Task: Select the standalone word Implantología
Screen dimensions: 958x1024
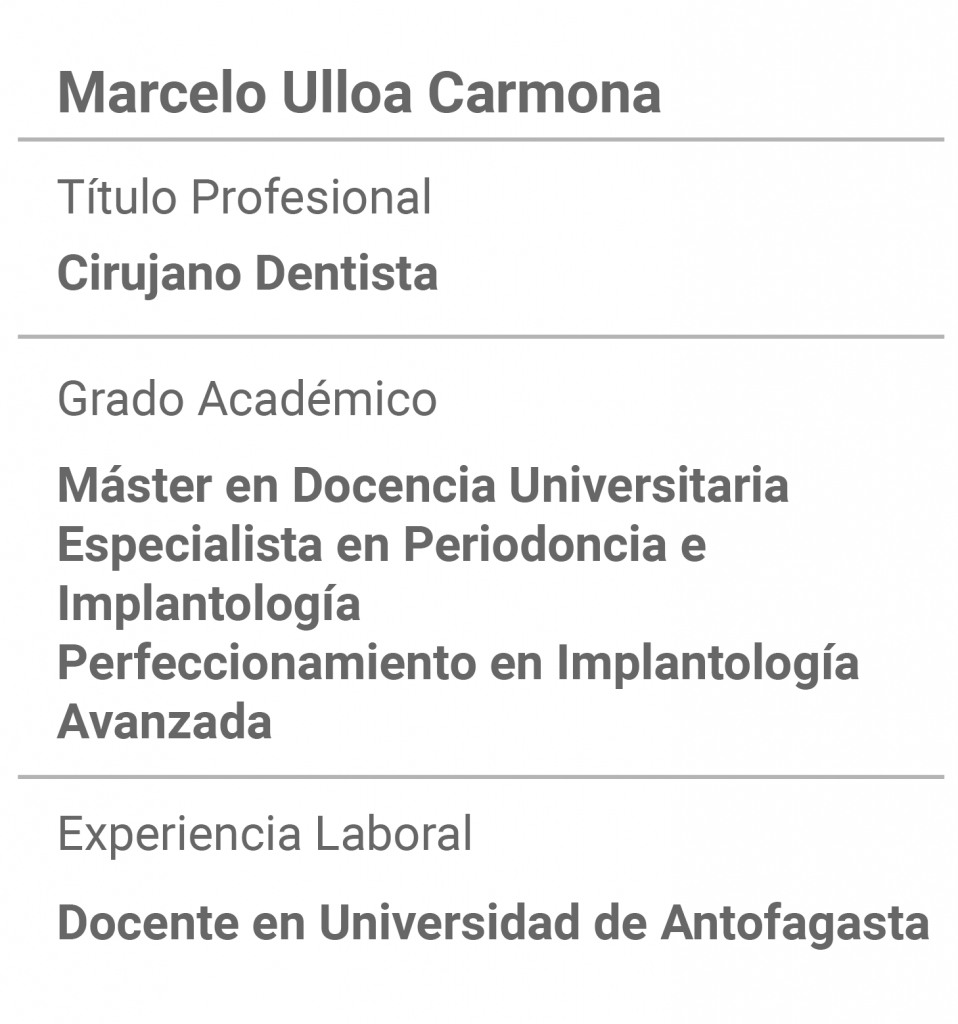Action: click(x=209, y=605)
